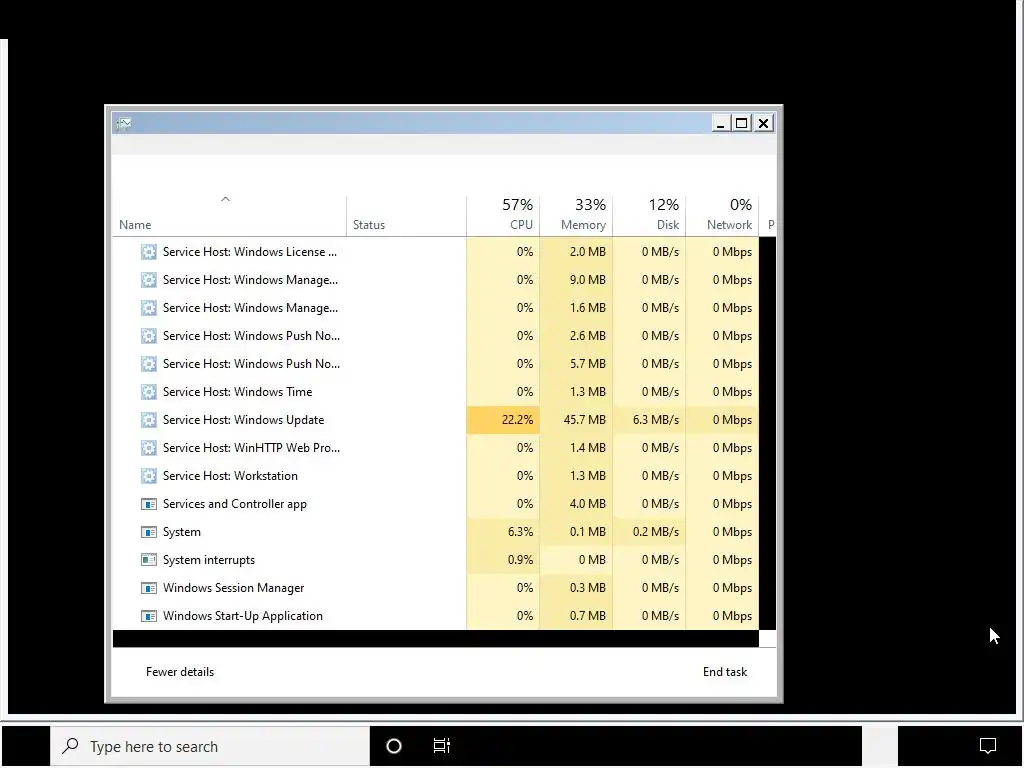The width and height of the screenshot is (1024, 768).
Task: Select the System process name
Action: coord(182,532)
